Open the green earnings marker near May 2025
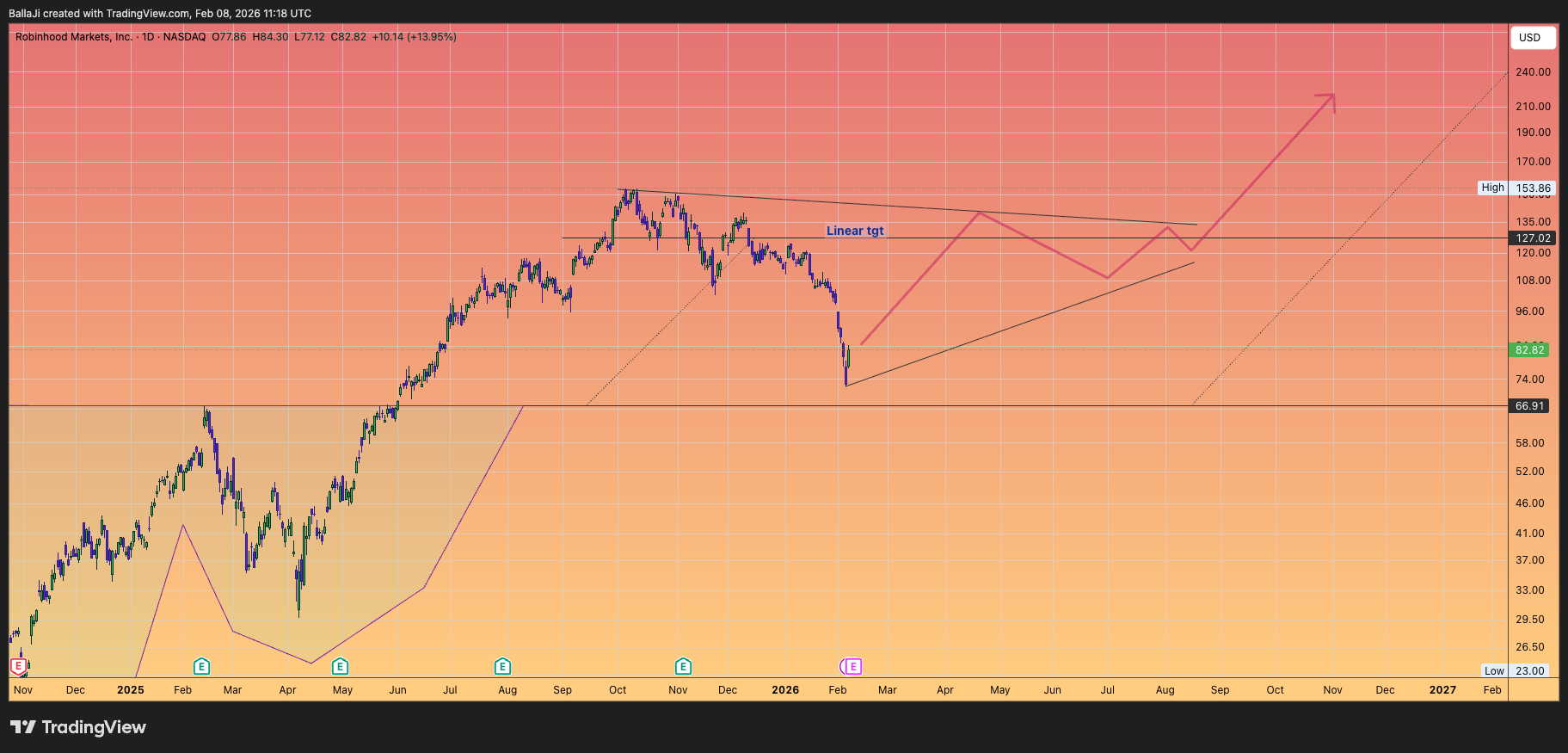 (340, 666)
